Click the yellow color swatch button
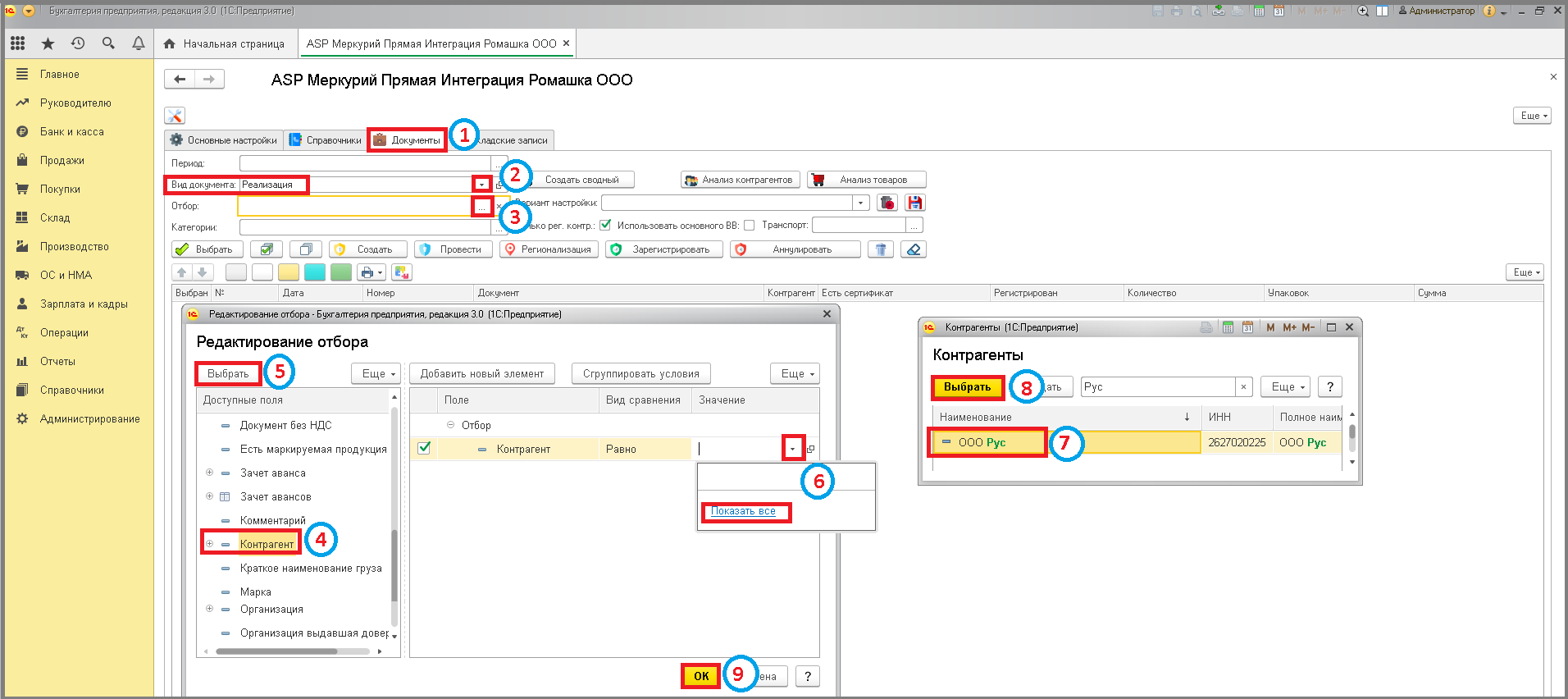Viewport: 1568px width, 699px height. (289, 272)
